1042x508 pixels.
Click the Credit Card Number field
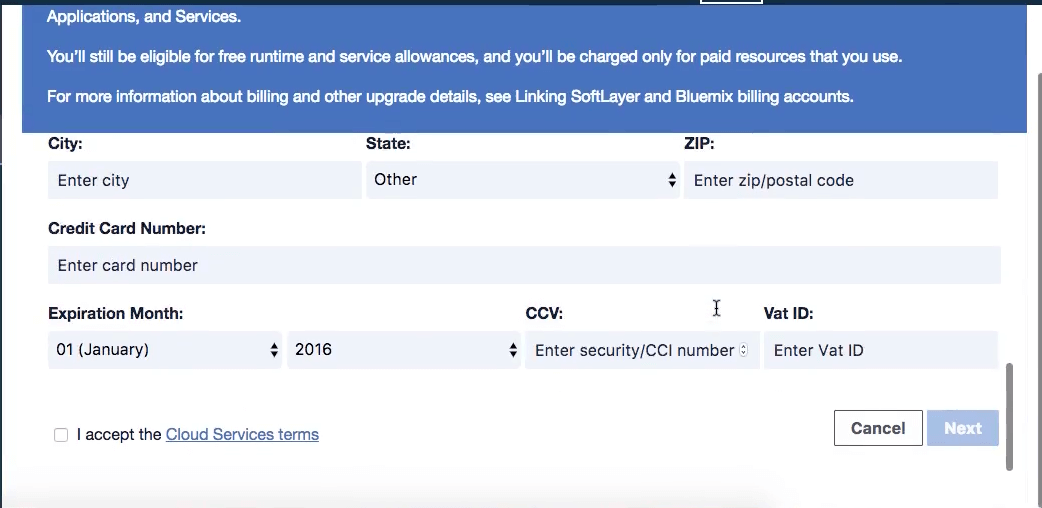click(523, 266)
